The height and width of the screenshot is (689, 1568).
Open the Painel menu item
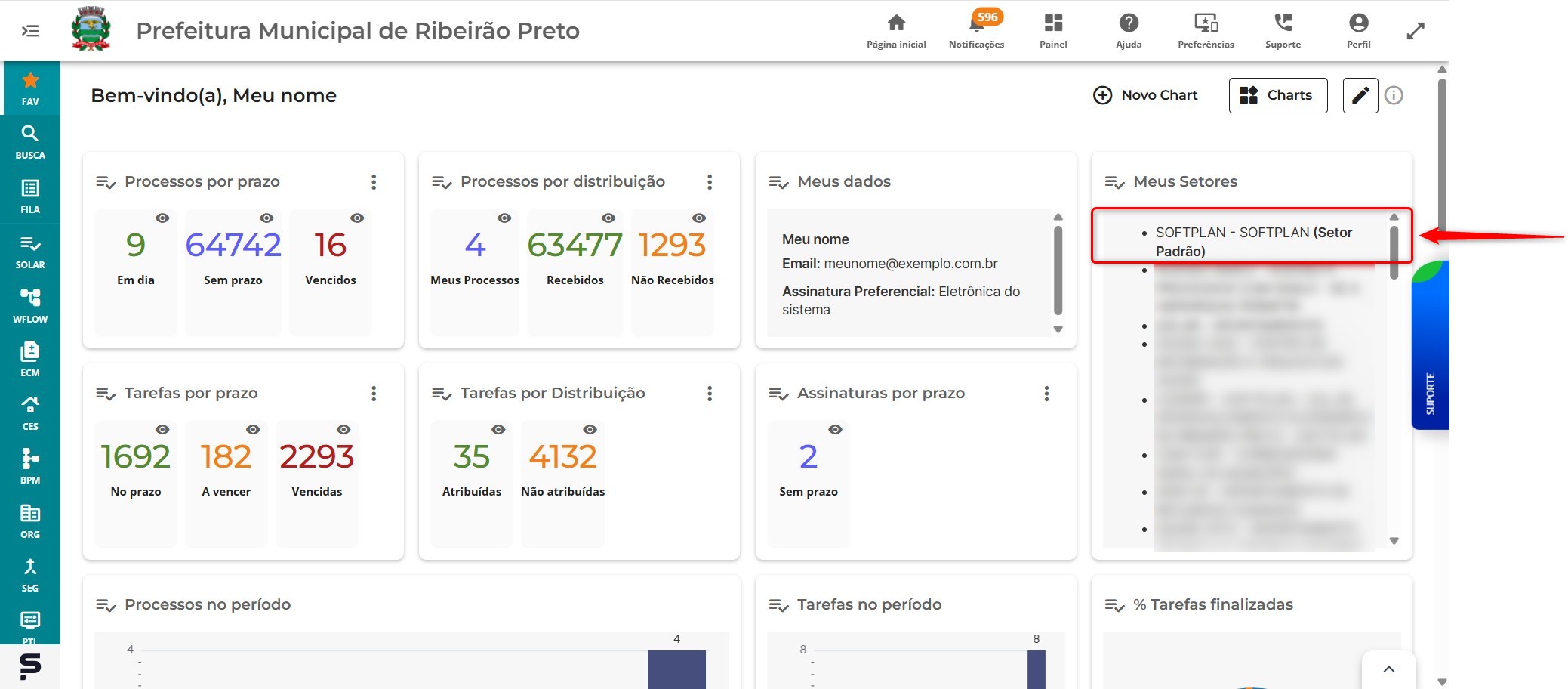pyautogui.click(x=1053, y=31)
